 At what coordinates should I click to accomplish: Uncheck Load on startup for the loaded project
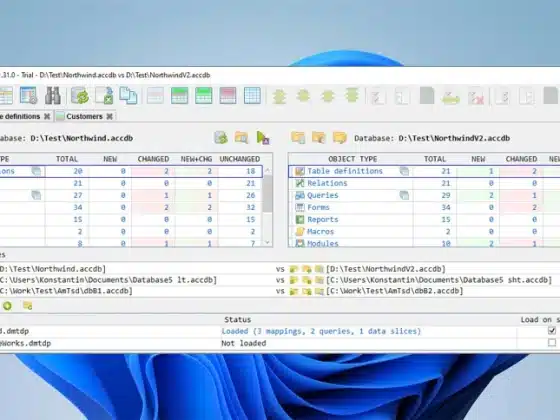pos(552,331)
